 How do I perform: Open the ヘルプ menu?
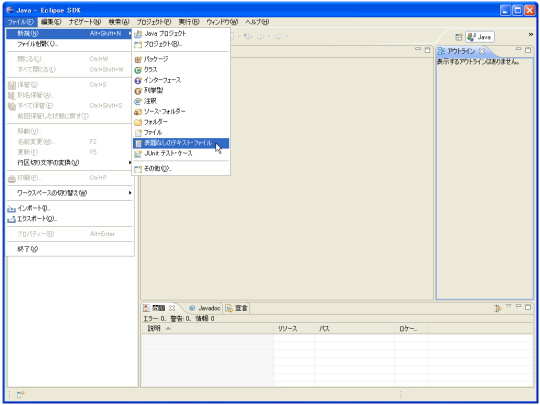tap(257, 22)
